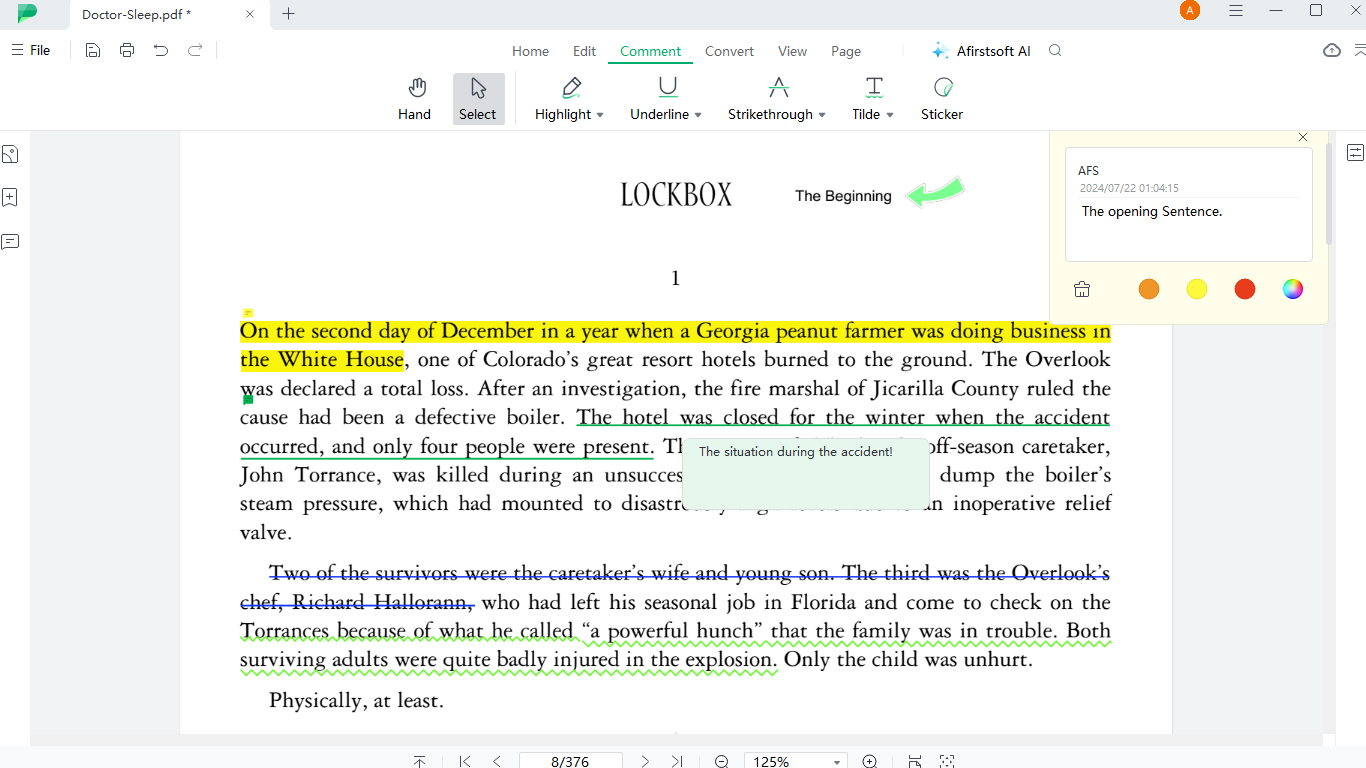The image size is (1366, 768).
Task: Click the fit page width icon
Action: [915, 762]
